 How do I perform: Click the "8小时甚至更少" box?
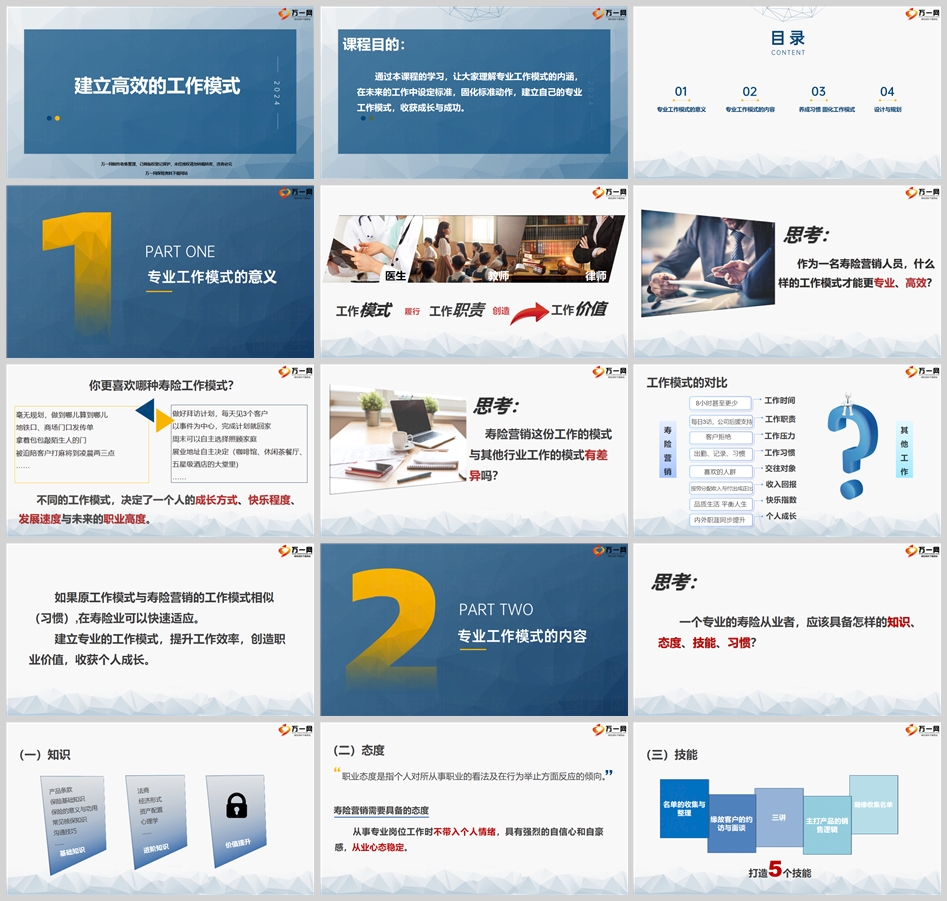click(721, 403)
